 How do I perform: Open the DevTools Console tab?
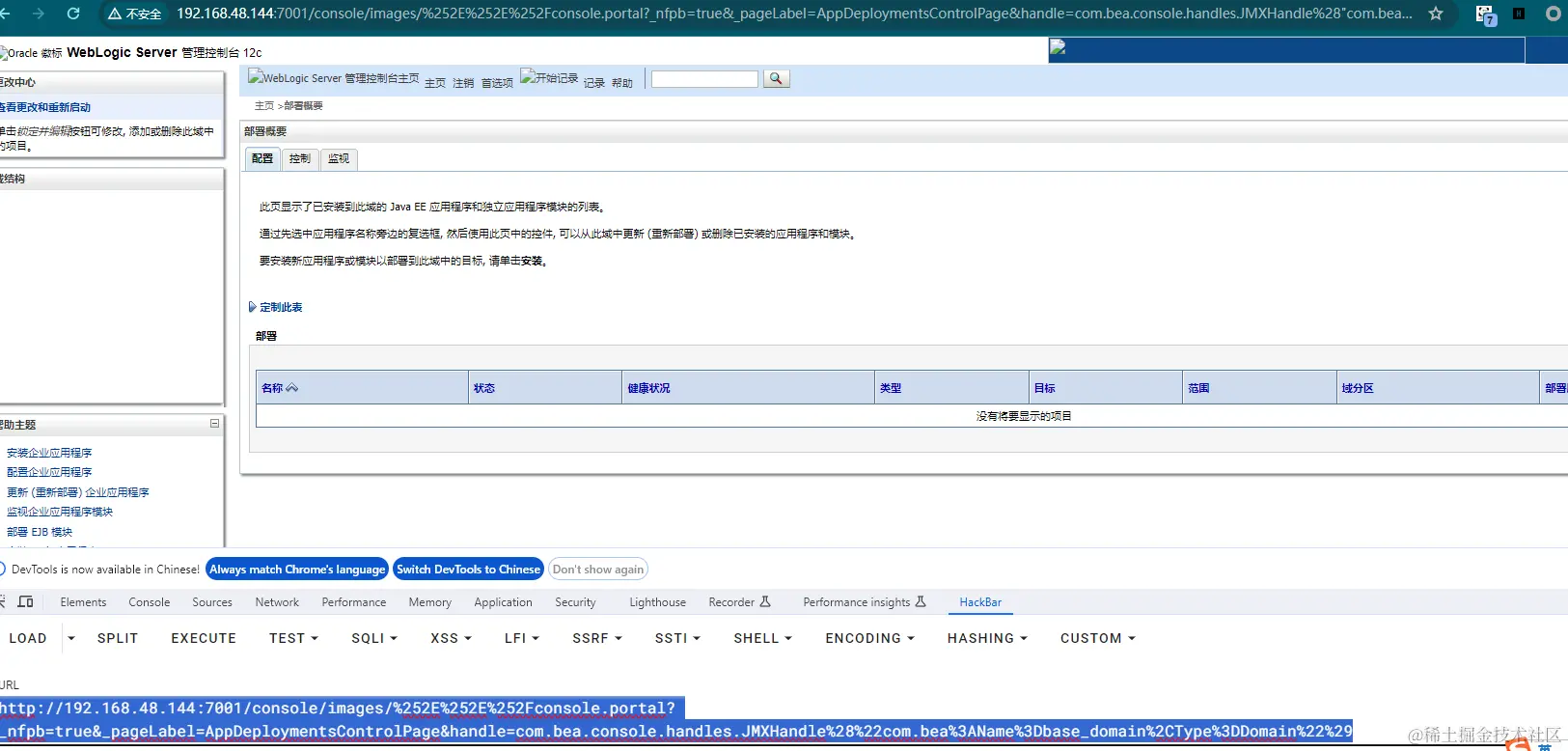150,602
